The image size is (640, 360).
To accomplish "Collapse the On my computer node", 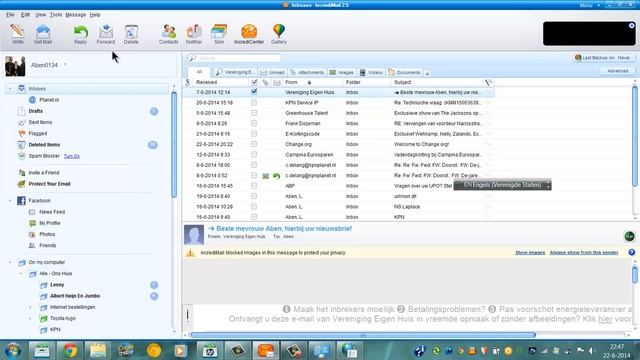I will (10, 262).
